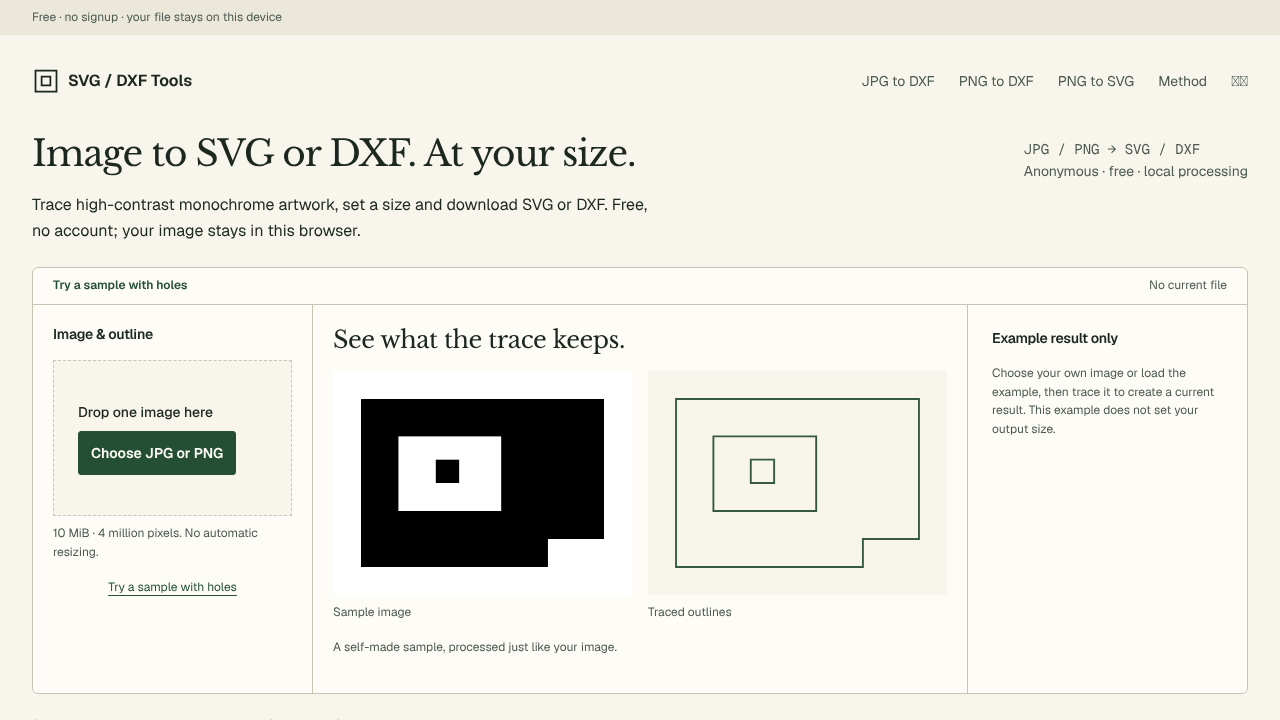The image size is (1280, 720).
Task: Click the nested-square site logo icon
Action: [x=46, y=81]
